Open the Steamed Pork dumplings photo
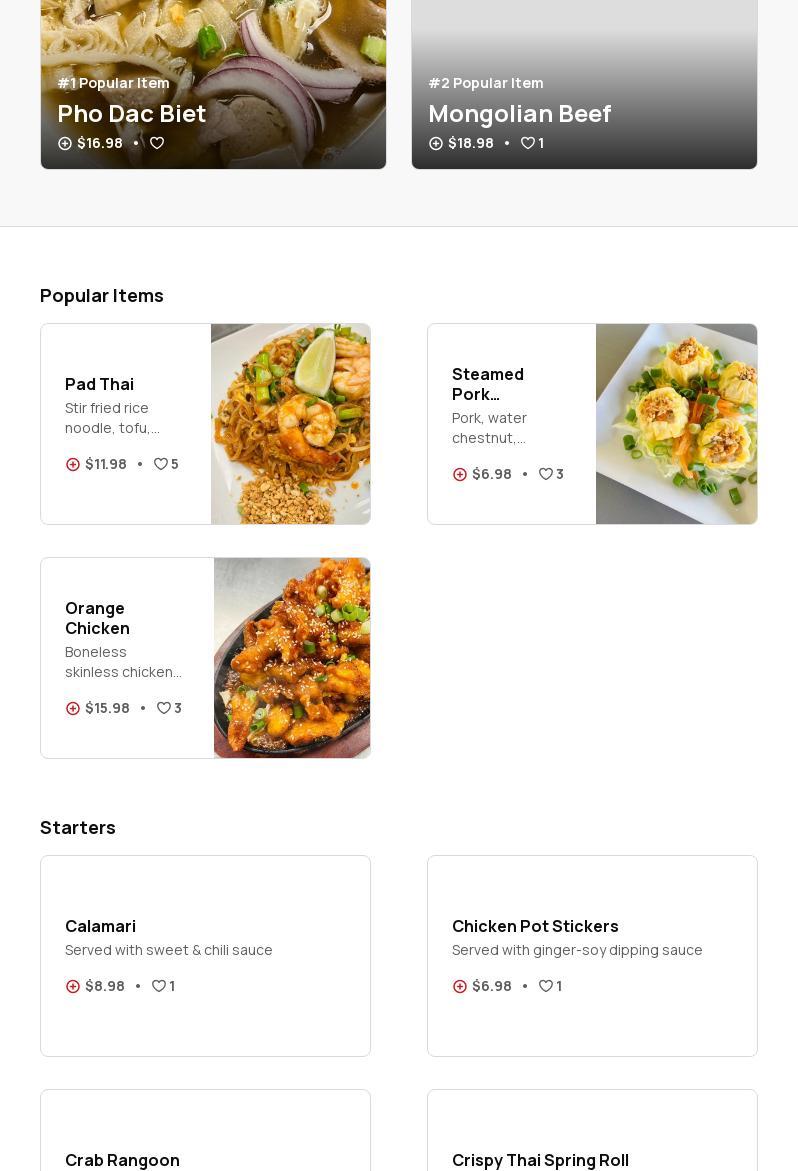The width and height of the screenshot is (798, 1171). pos(676,424)
